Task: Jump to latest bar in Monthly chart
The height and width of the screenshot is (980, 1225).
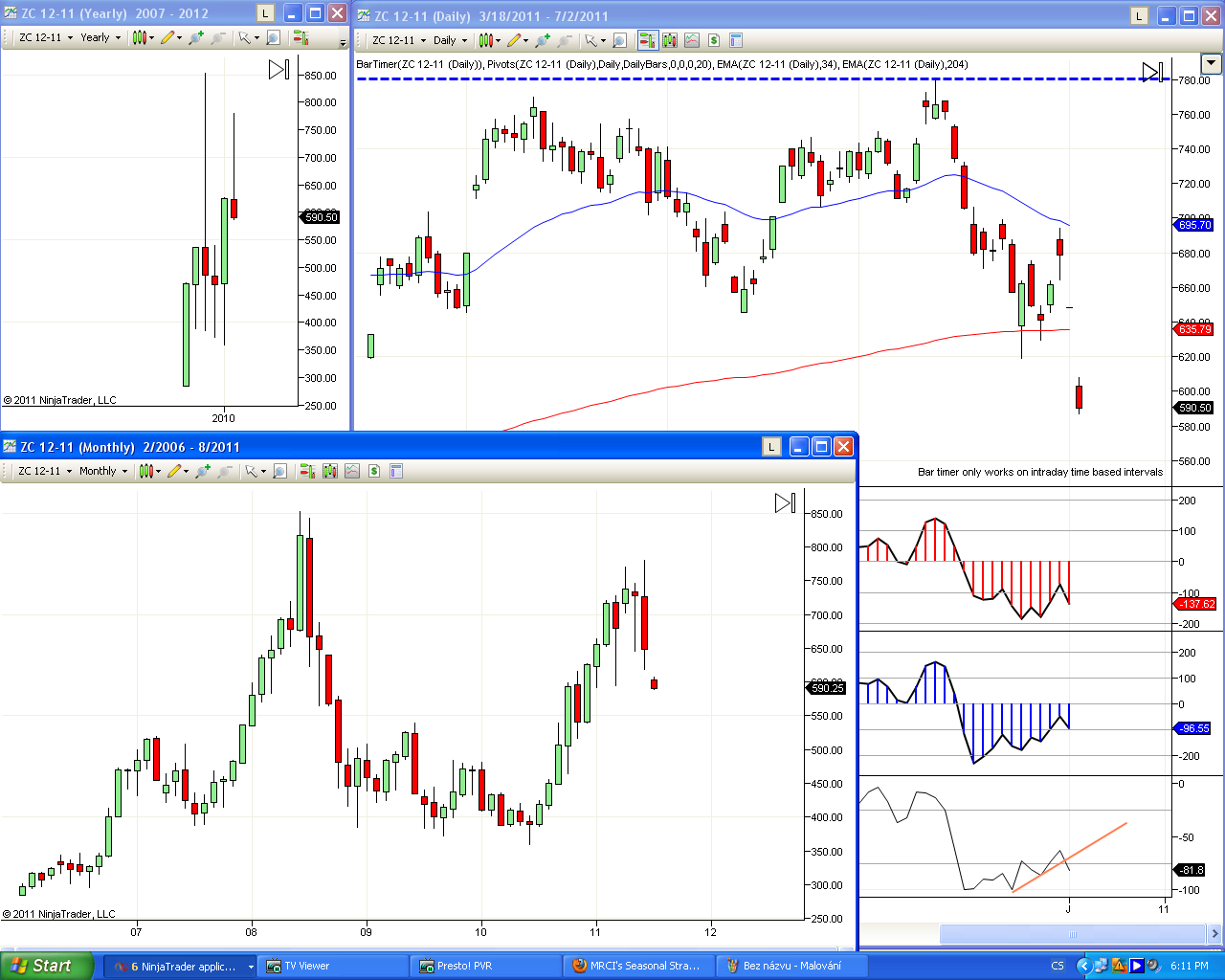Action: pyautogui.click(x=785, y=502)
